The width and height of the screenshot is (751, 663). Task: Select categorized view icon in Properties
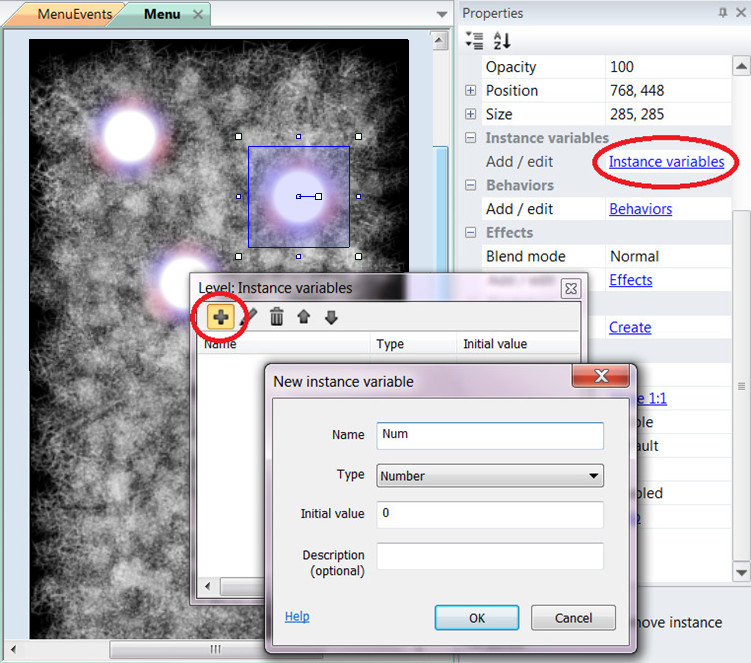point(475,41)
